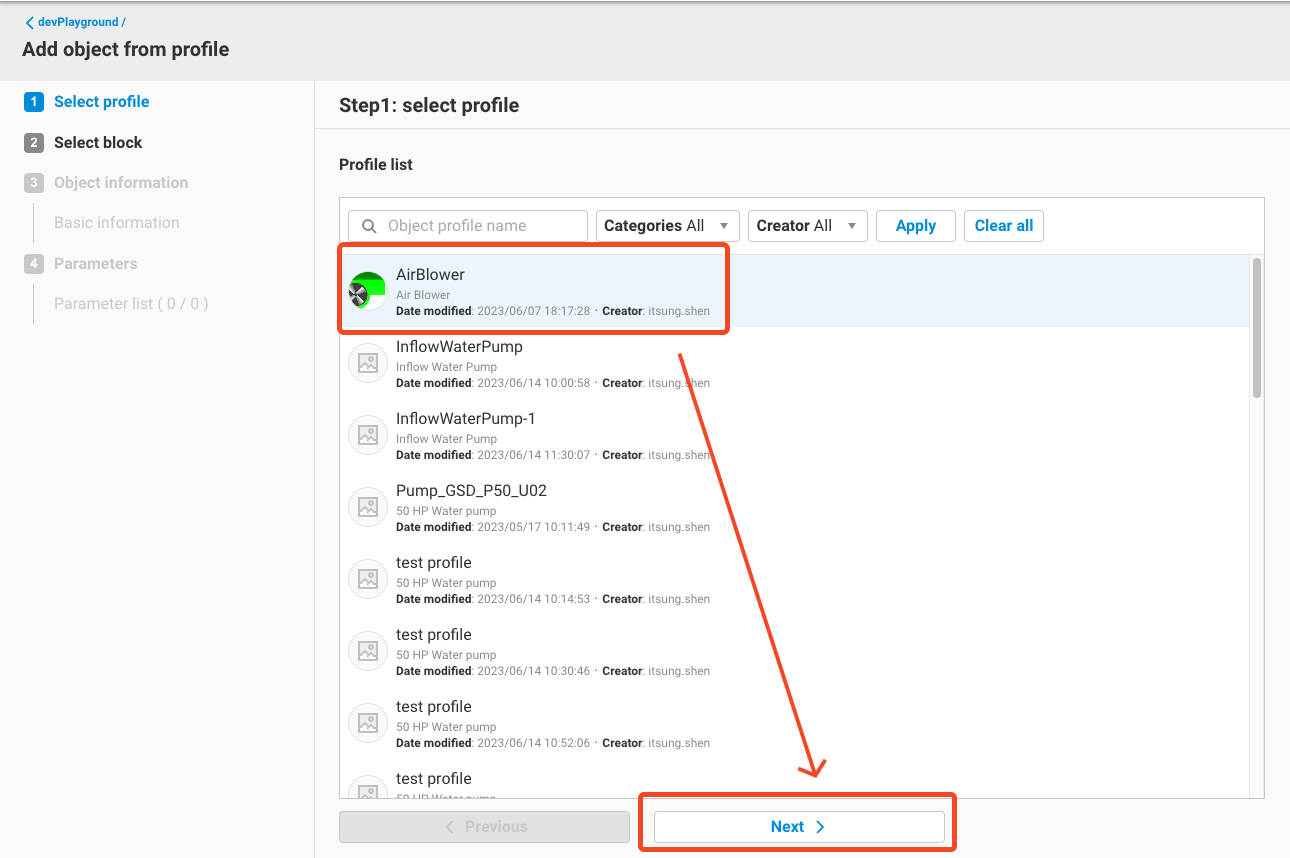Click the AirBlower profile fan icon
Image resolution: width=1290 pixels, height=858 pixels.
[x=367, y=291]
